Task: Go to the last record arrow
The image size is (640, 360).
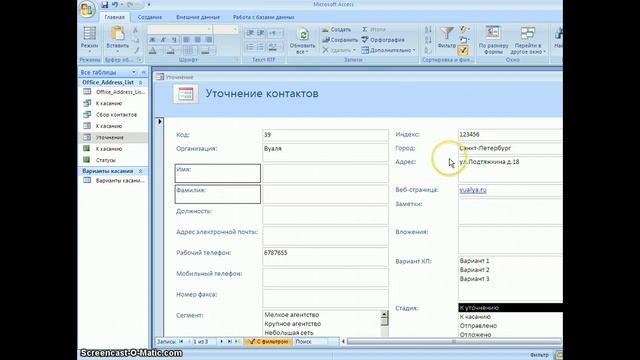Action: (x=229, y=341)
